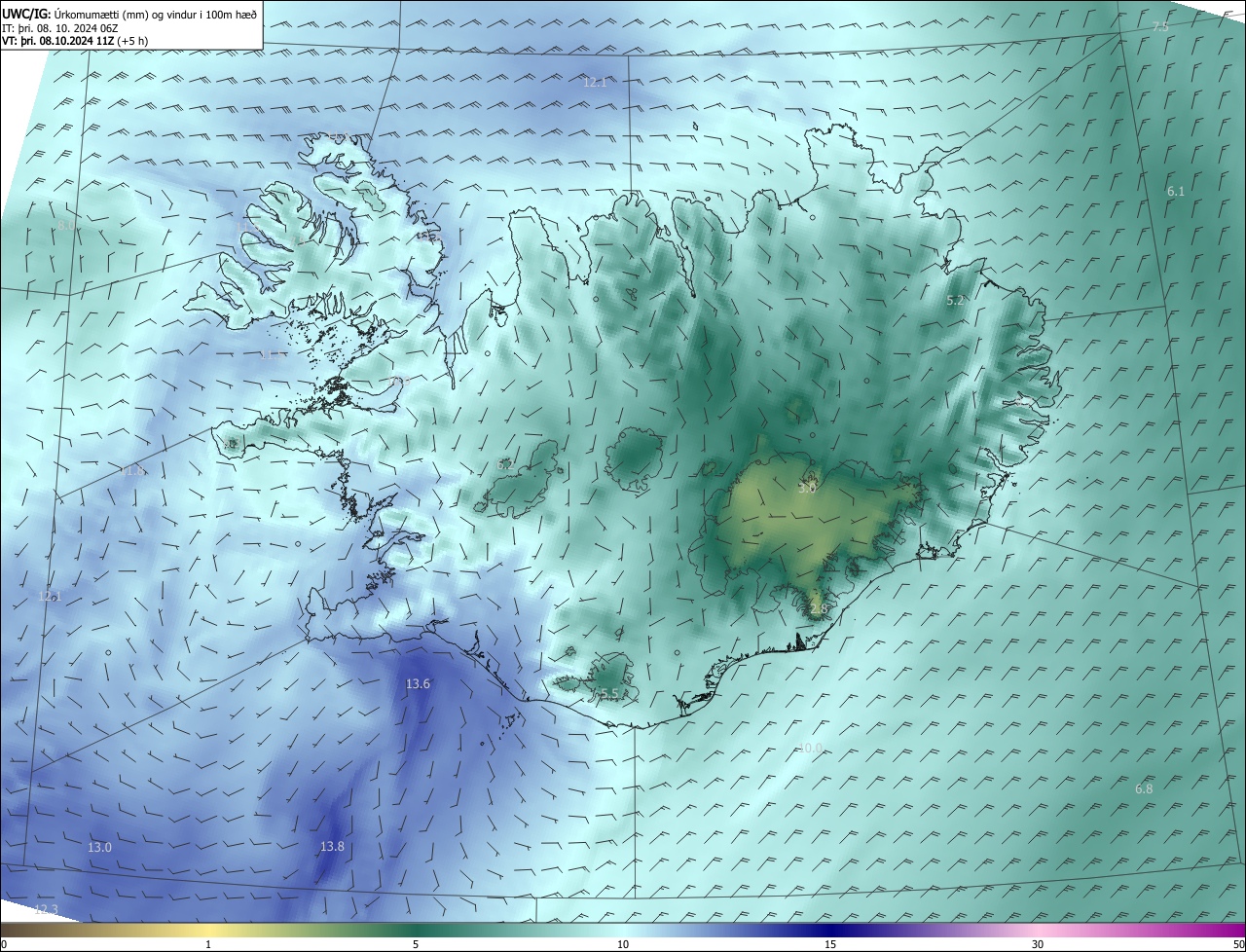1246x952 pixels.
Task: Click the 6.8 value label
Action: point(1144,788)
